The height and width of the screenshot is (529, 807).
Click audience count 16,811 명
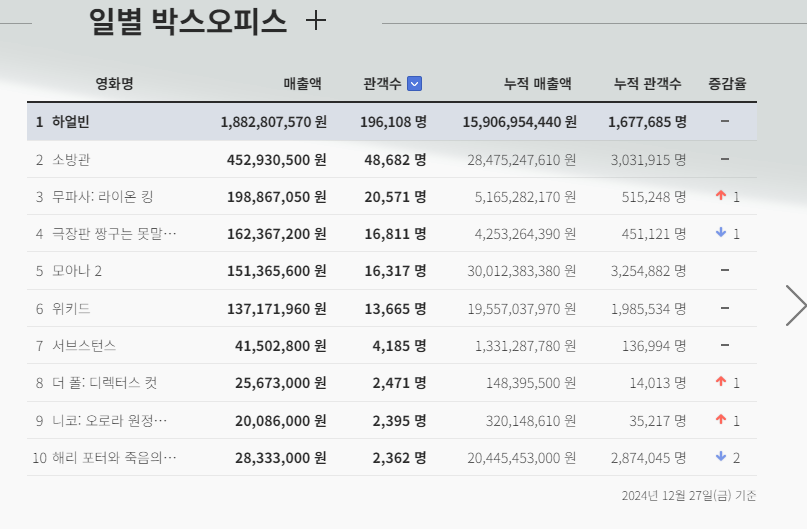pos(395,234)
